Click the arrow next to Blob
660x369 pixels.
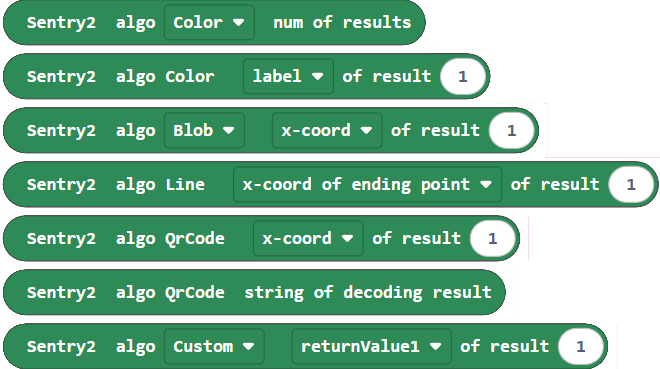point(229,130)
